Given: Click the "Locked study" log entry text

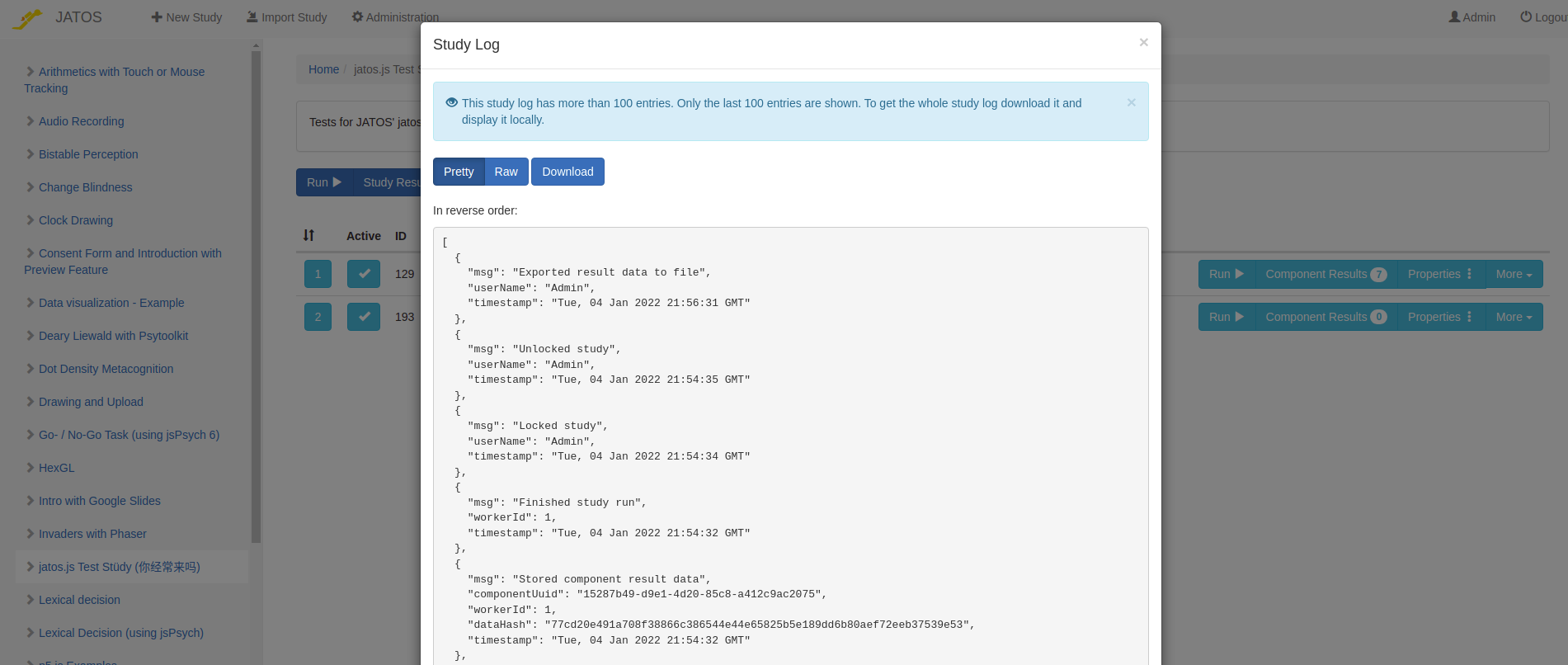Looking at the screenshot, I should [538, 426].
